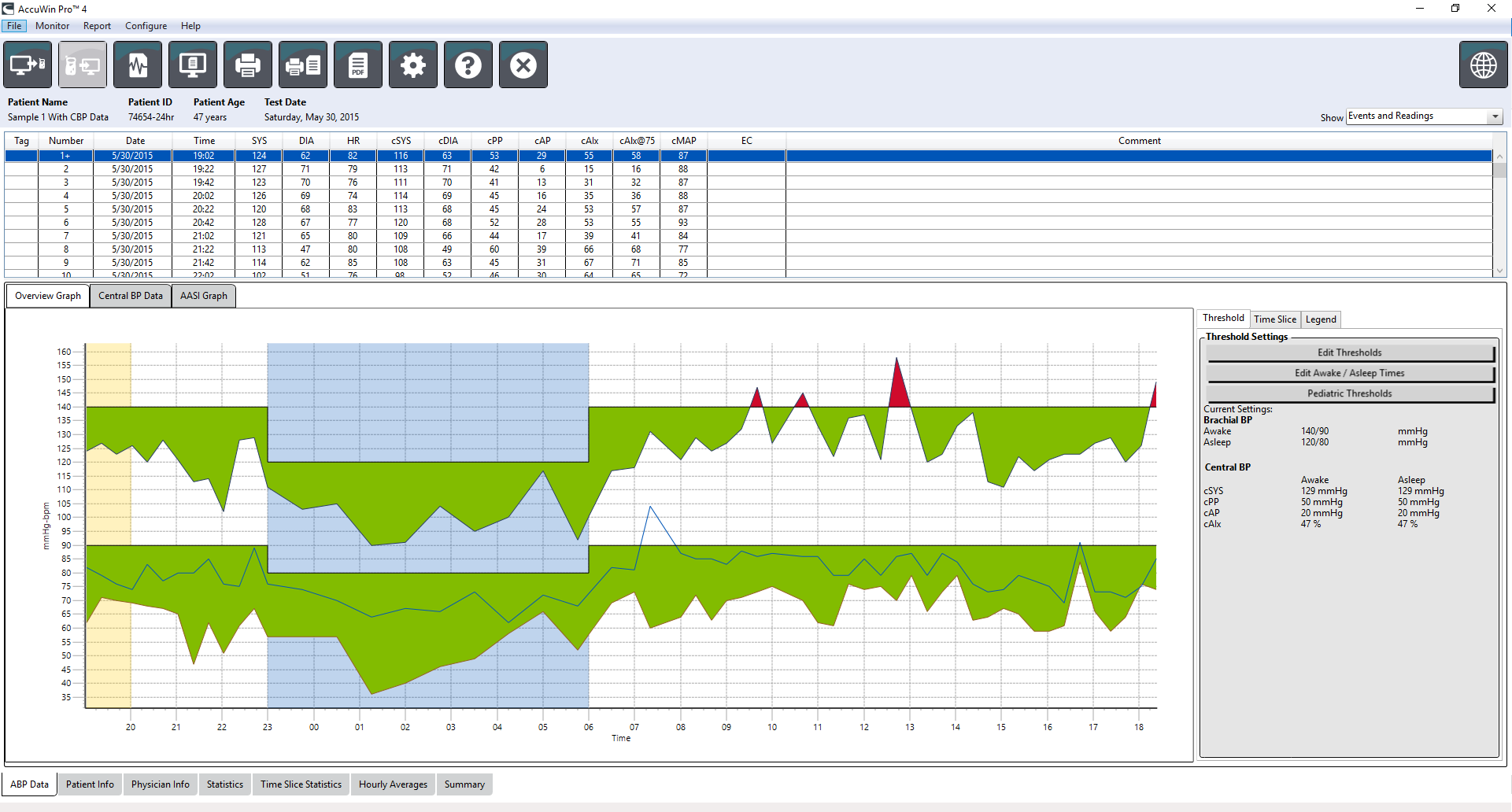The height and width of the screenshot is (812, 1512).
Task: Open the Time Slice Statistics tab
Action: 301,784
